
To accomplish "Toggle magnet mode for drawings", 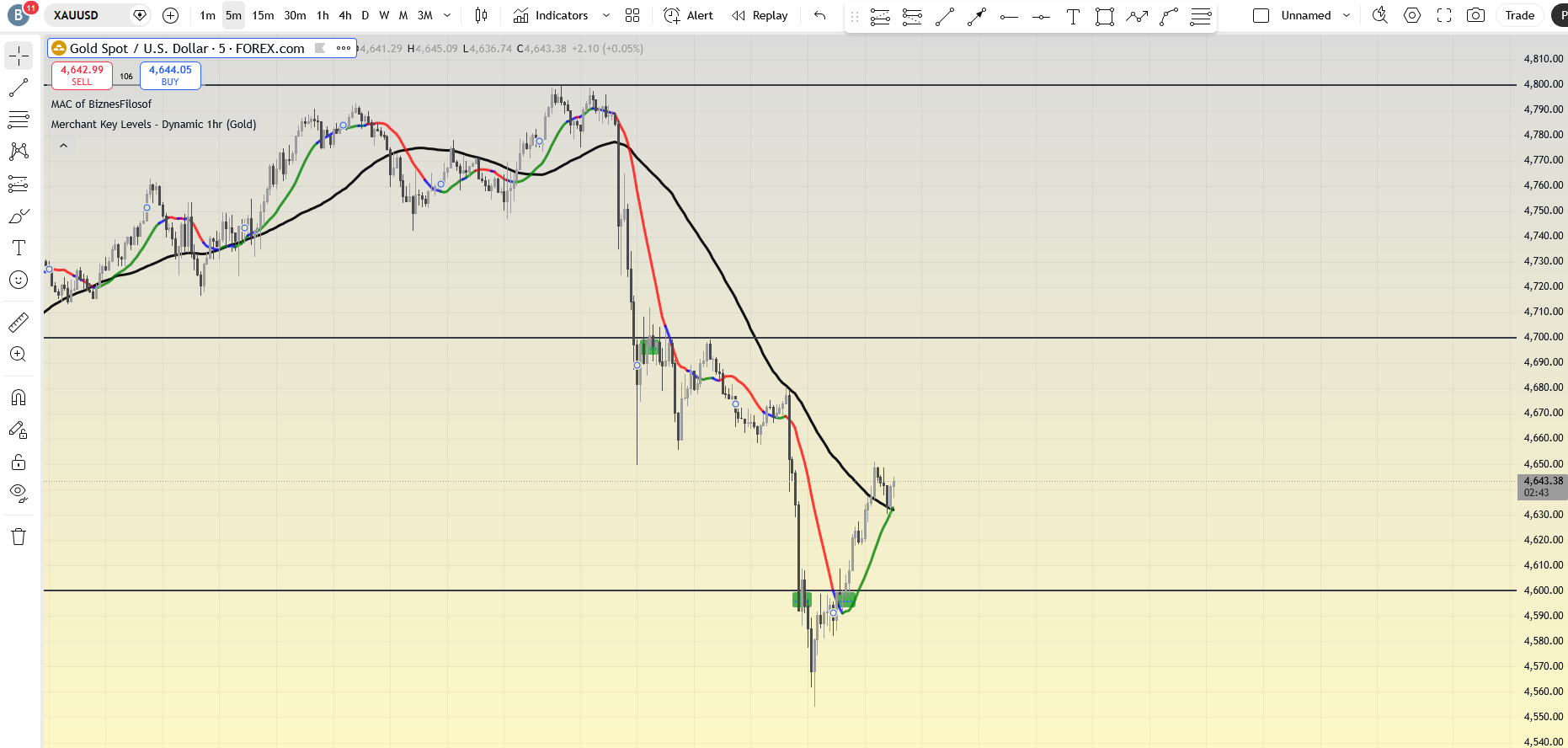I will 19,398.
